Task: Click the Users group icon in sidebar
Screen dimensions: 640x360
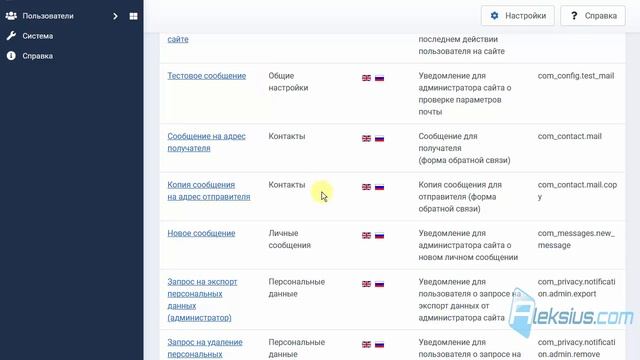Action: pos(11,16)
